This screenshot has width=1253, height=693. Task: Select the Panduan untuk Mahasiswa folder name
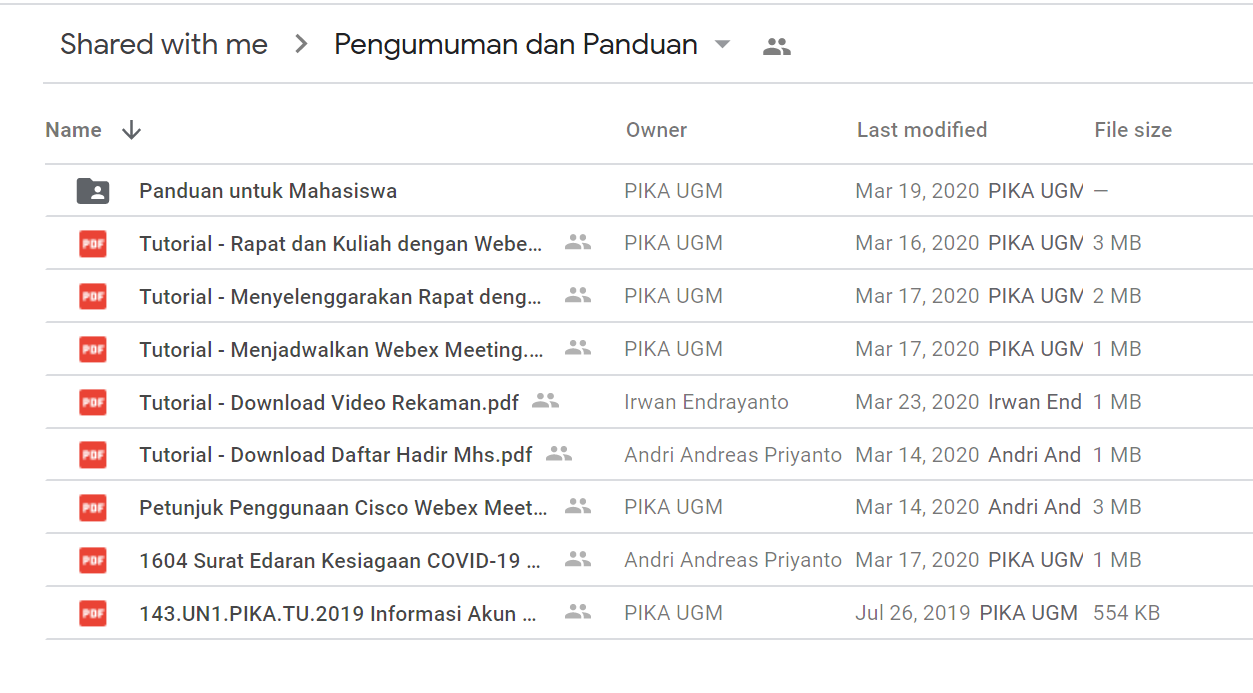click(x=268, y=191)
